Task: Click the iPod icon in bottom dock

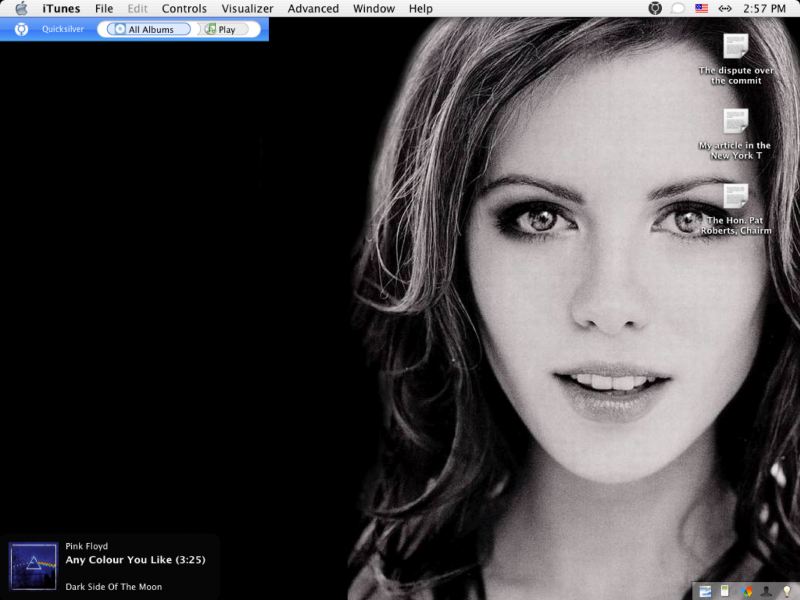Action: [724, 590]
